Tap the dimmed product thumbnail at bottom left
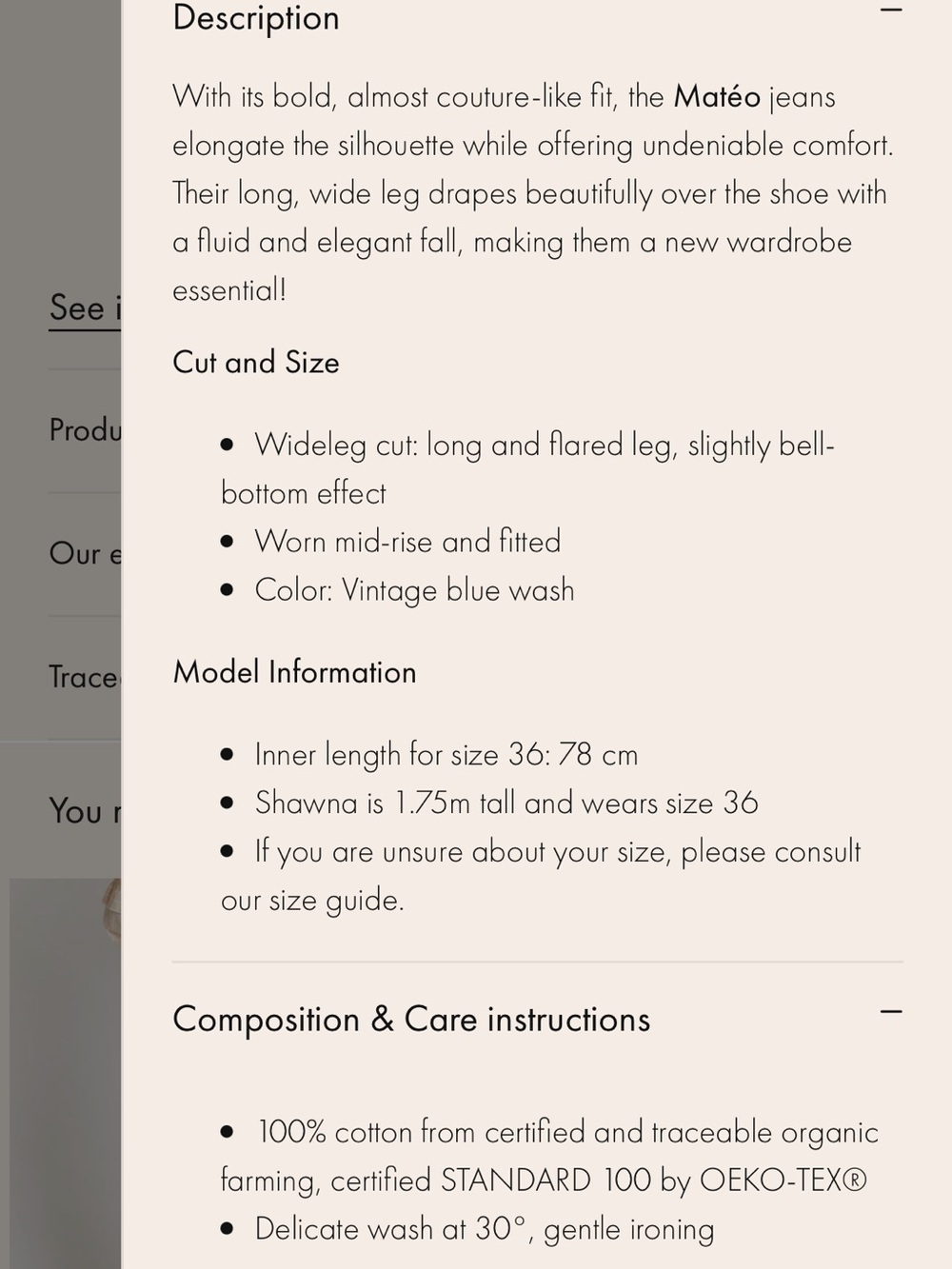952x1269 pixels. (x=65, y=1073)
